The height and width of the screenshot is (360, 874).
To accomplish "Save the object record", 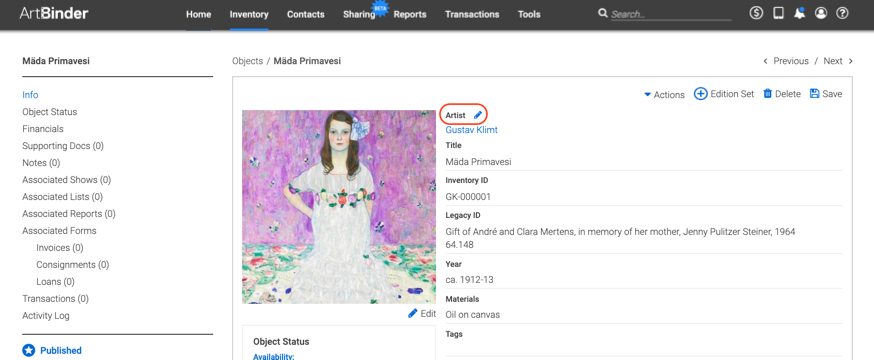I will [826, 94].
